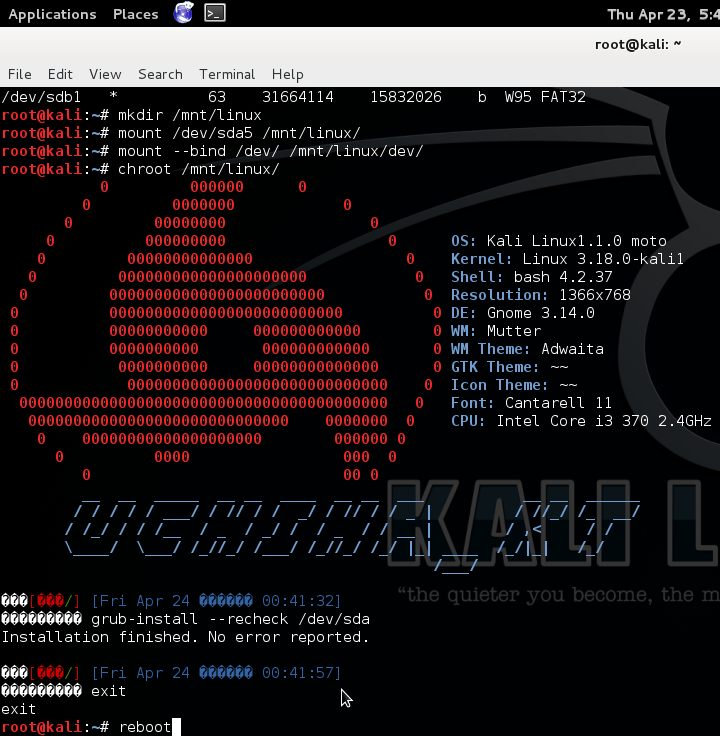Click the 'Kernel: Linux 3.18.0-kali1' line
The height and width of the screenshot is (736, 720).
coord(567,259)
